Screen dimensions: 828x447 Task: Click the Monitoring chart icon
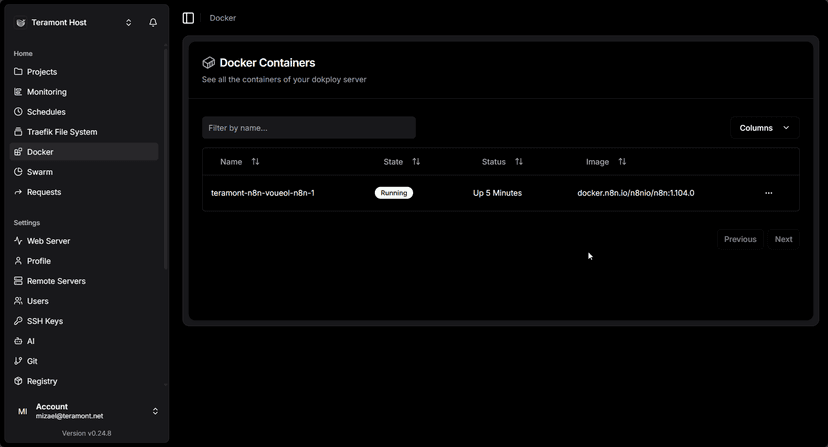click(x=18, y=91)
